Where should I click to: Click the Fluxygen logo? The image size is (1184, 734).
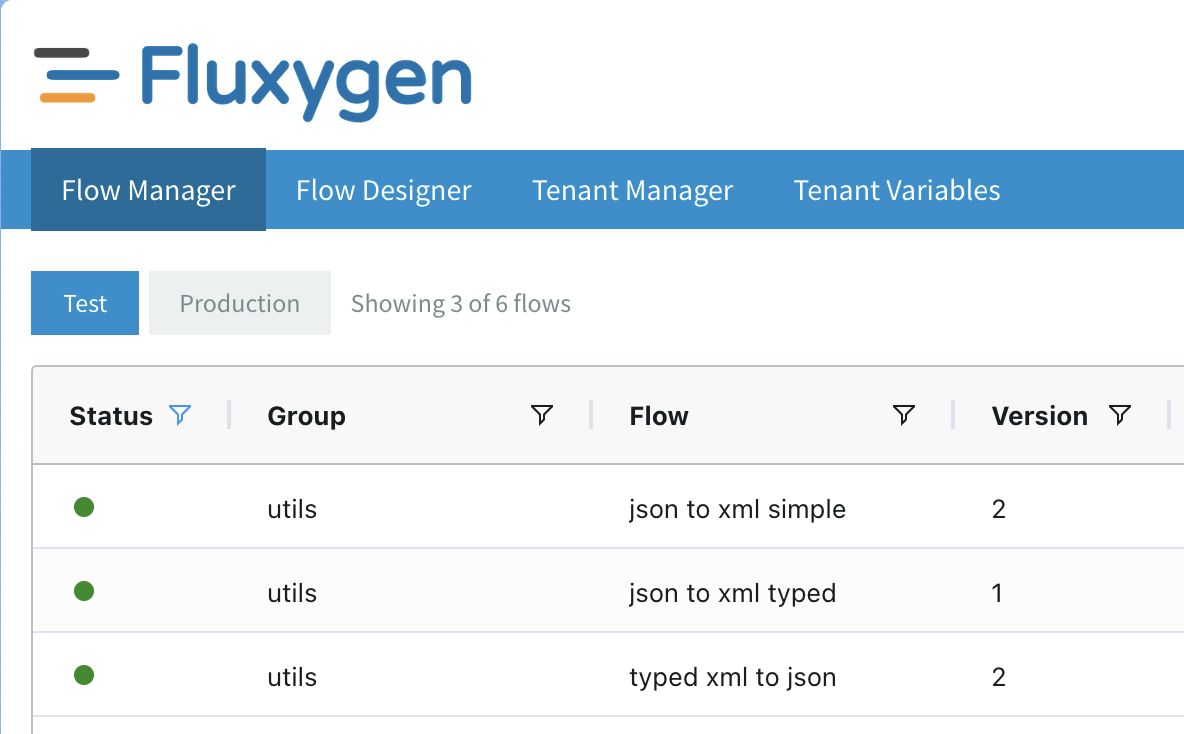click(x=253, y=80)
